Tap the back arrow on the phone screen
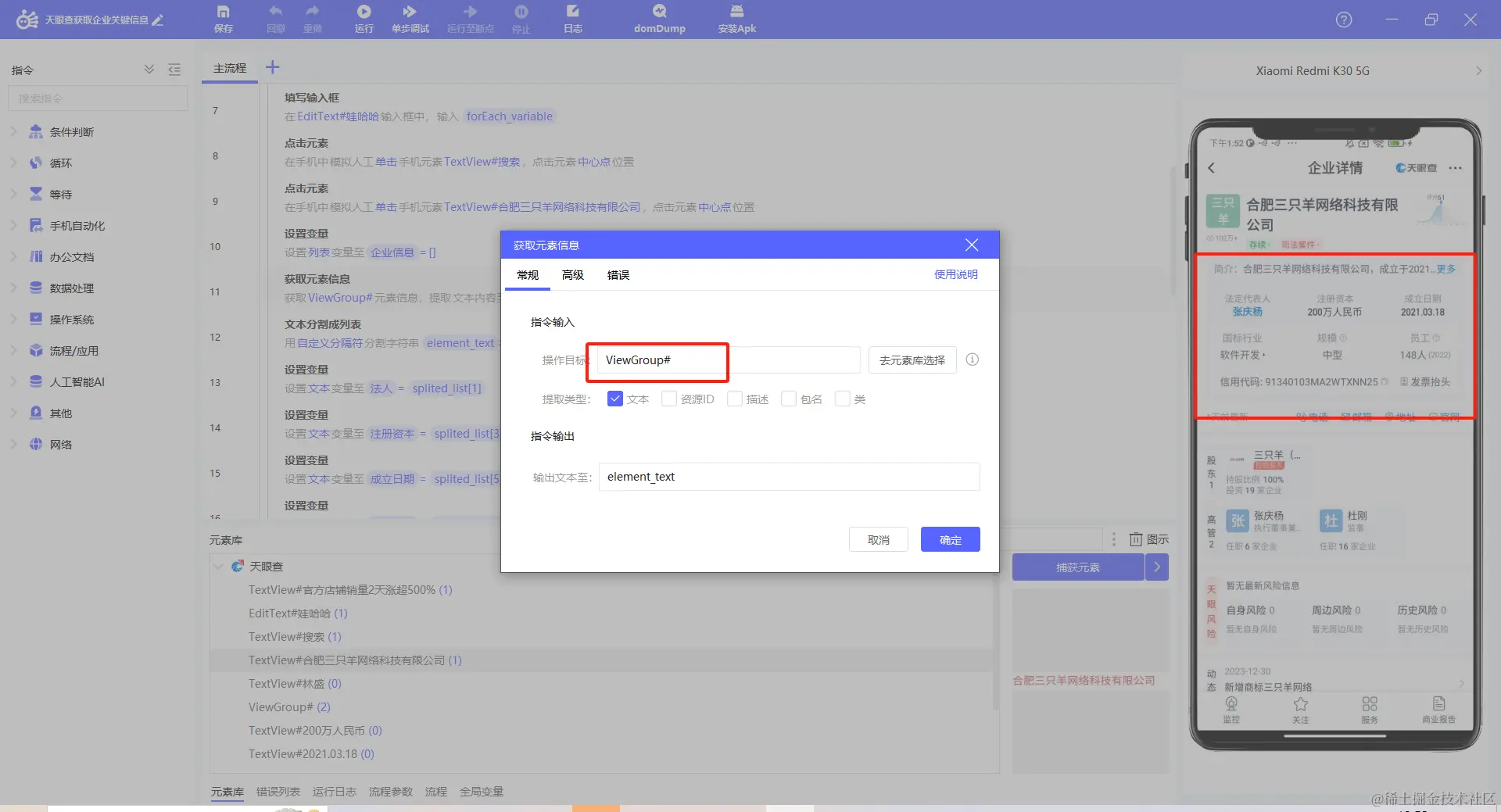Viewport: 1501px width, 812px height. point(1212,168)
